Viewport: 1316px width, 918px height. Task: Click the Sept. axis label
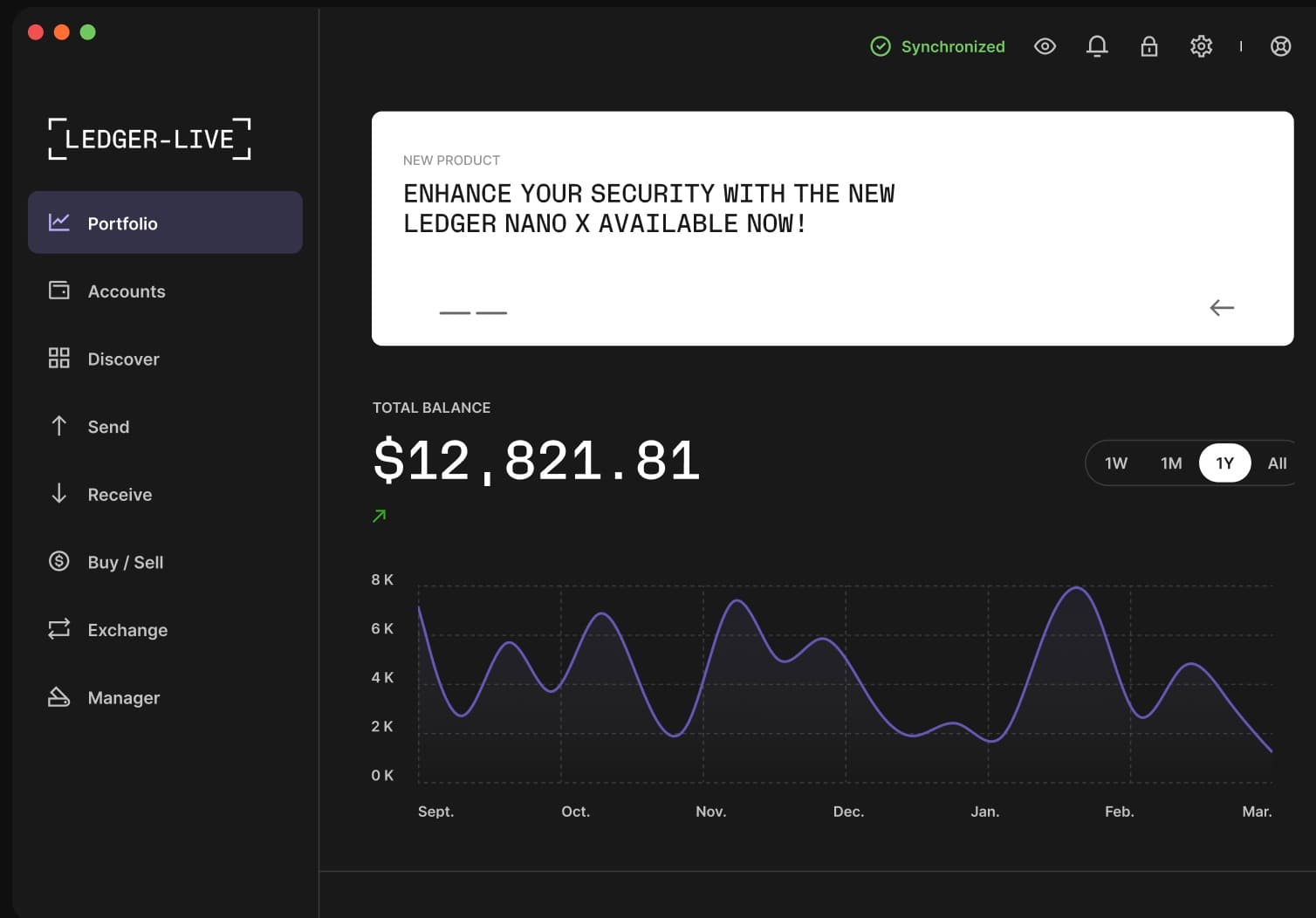click(435, 812)
